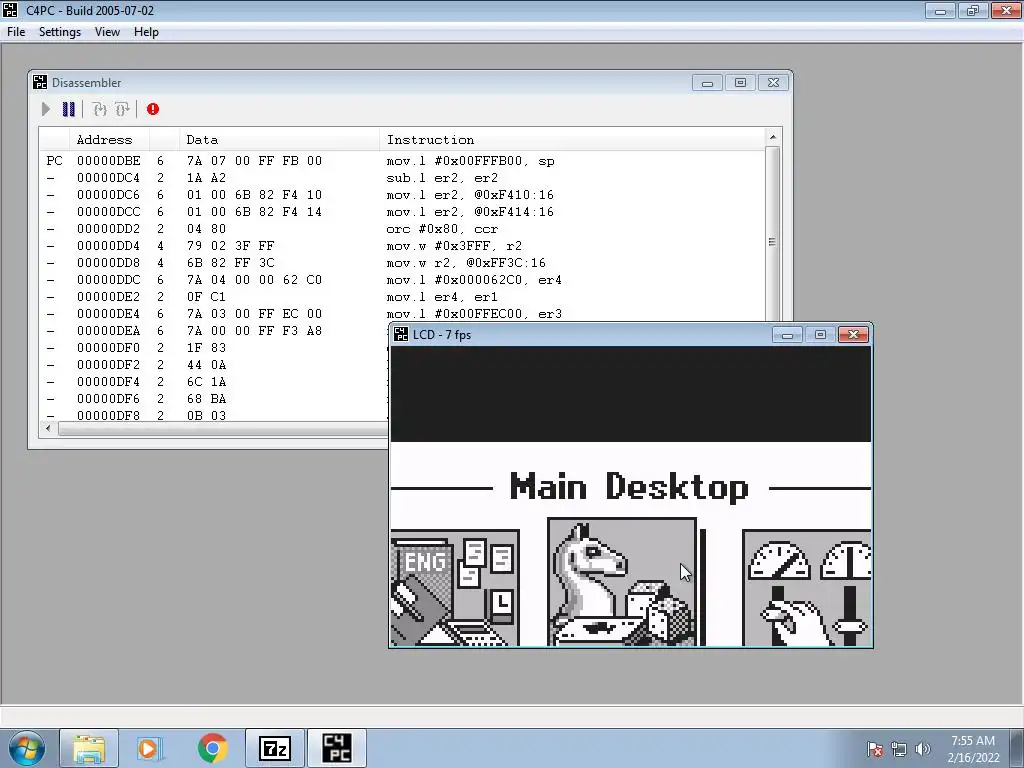Pause execution with the pause button

(x=69, y=109)
